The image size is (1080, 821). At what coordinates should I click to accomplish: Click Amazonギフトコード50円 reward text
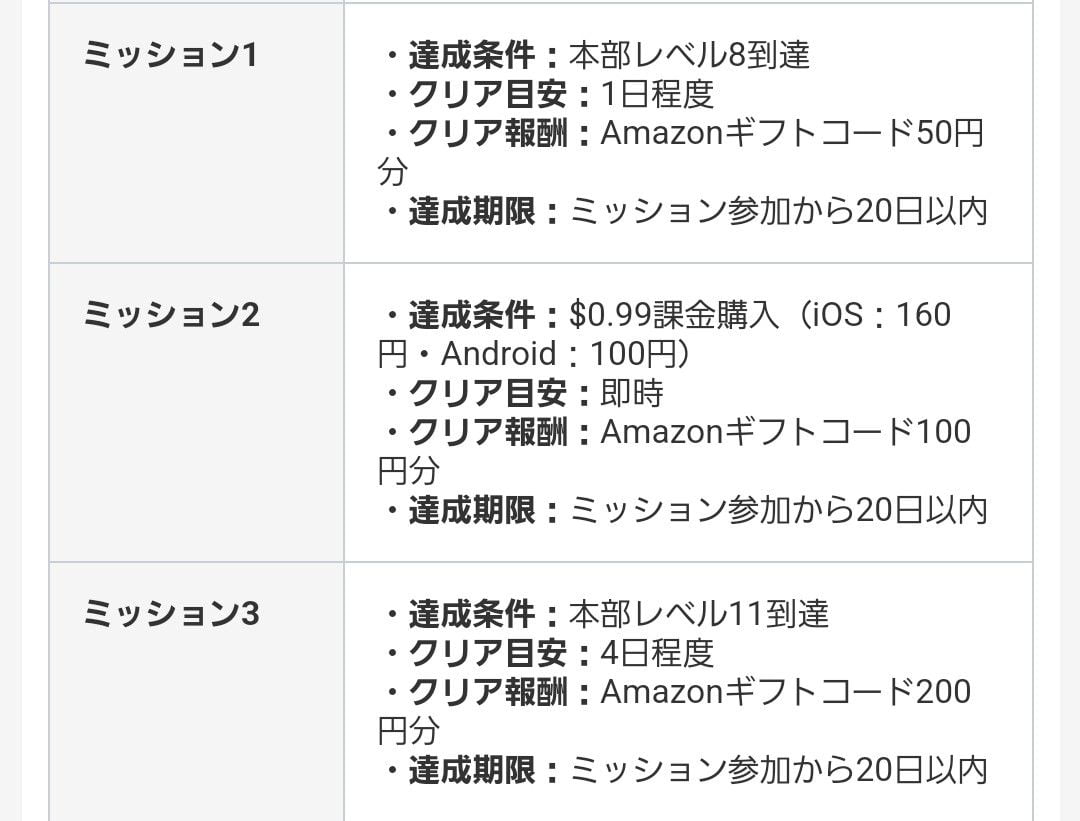[x=792, y=133]
